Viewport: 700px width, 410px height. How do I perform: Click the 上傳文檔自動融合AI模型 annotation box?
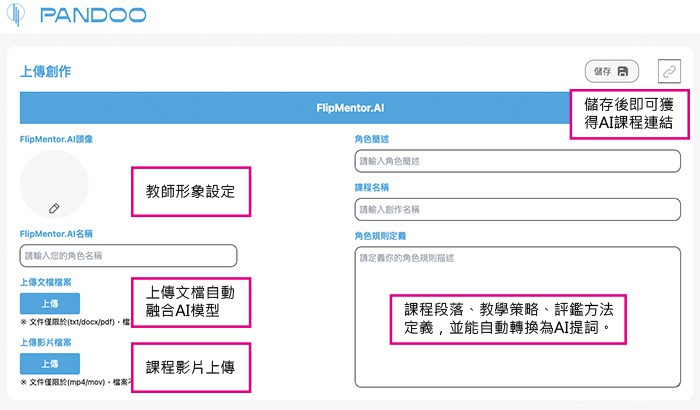pyautogui.click(x=190, y=301)
